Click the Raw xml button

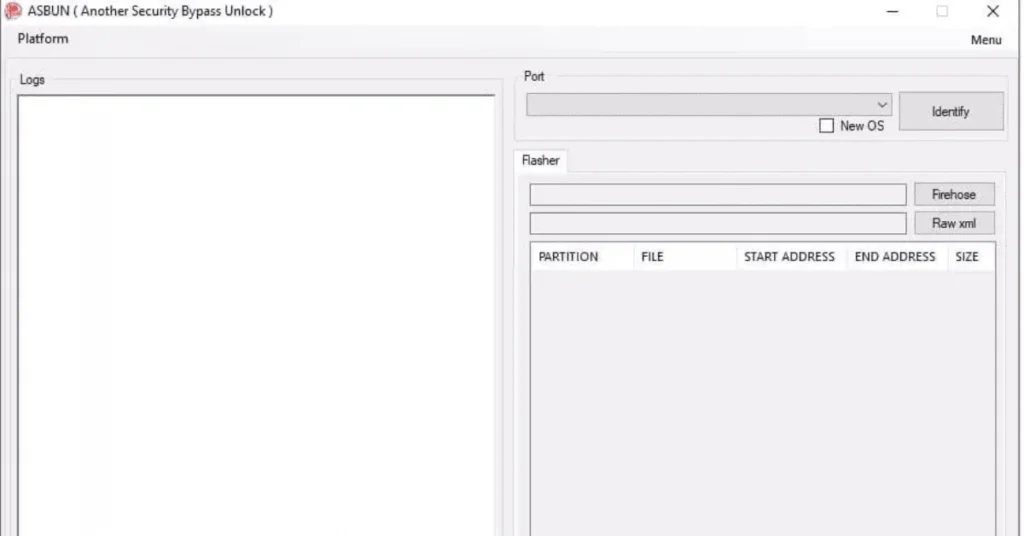(x=954, y=223)
